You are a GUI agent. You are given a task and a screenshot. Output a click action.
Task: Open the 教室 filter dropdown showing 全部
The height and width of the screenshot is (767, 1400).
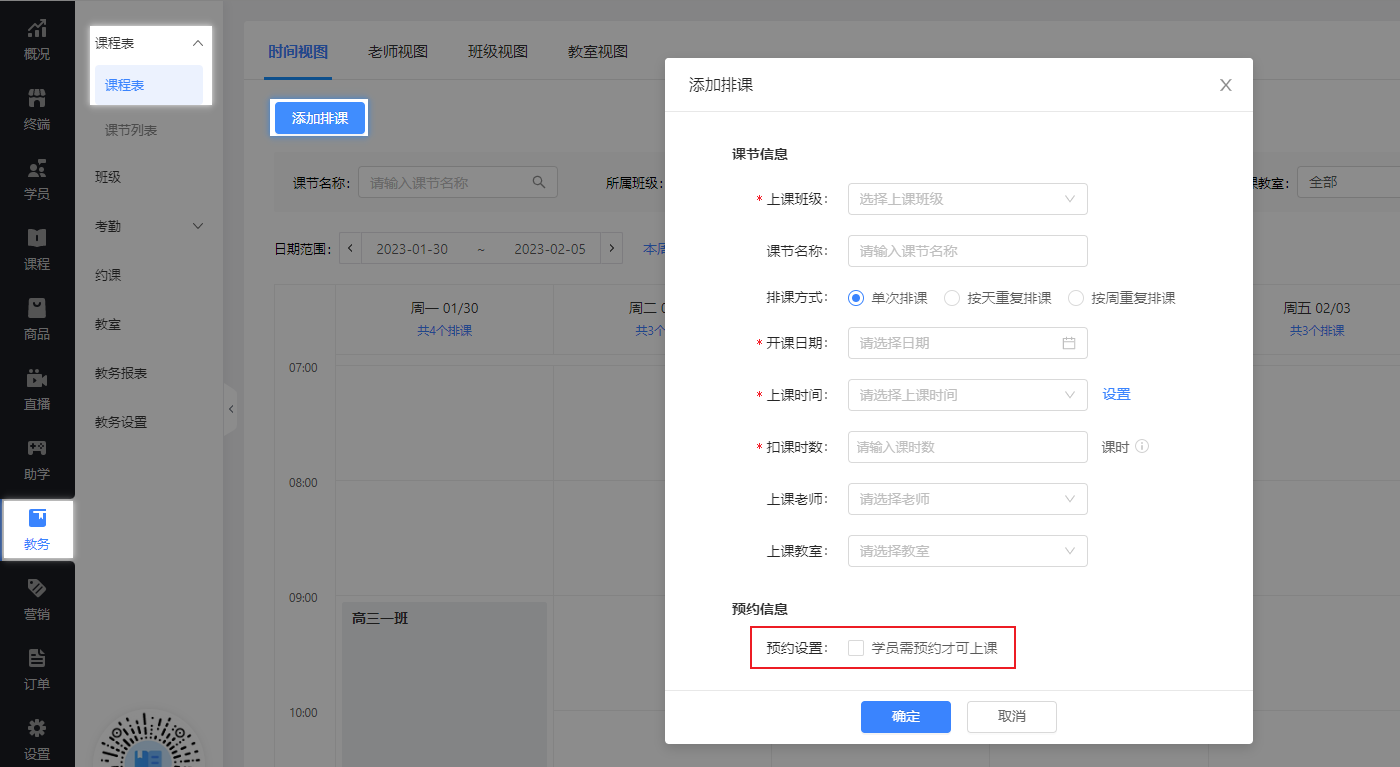point(1348,182)
